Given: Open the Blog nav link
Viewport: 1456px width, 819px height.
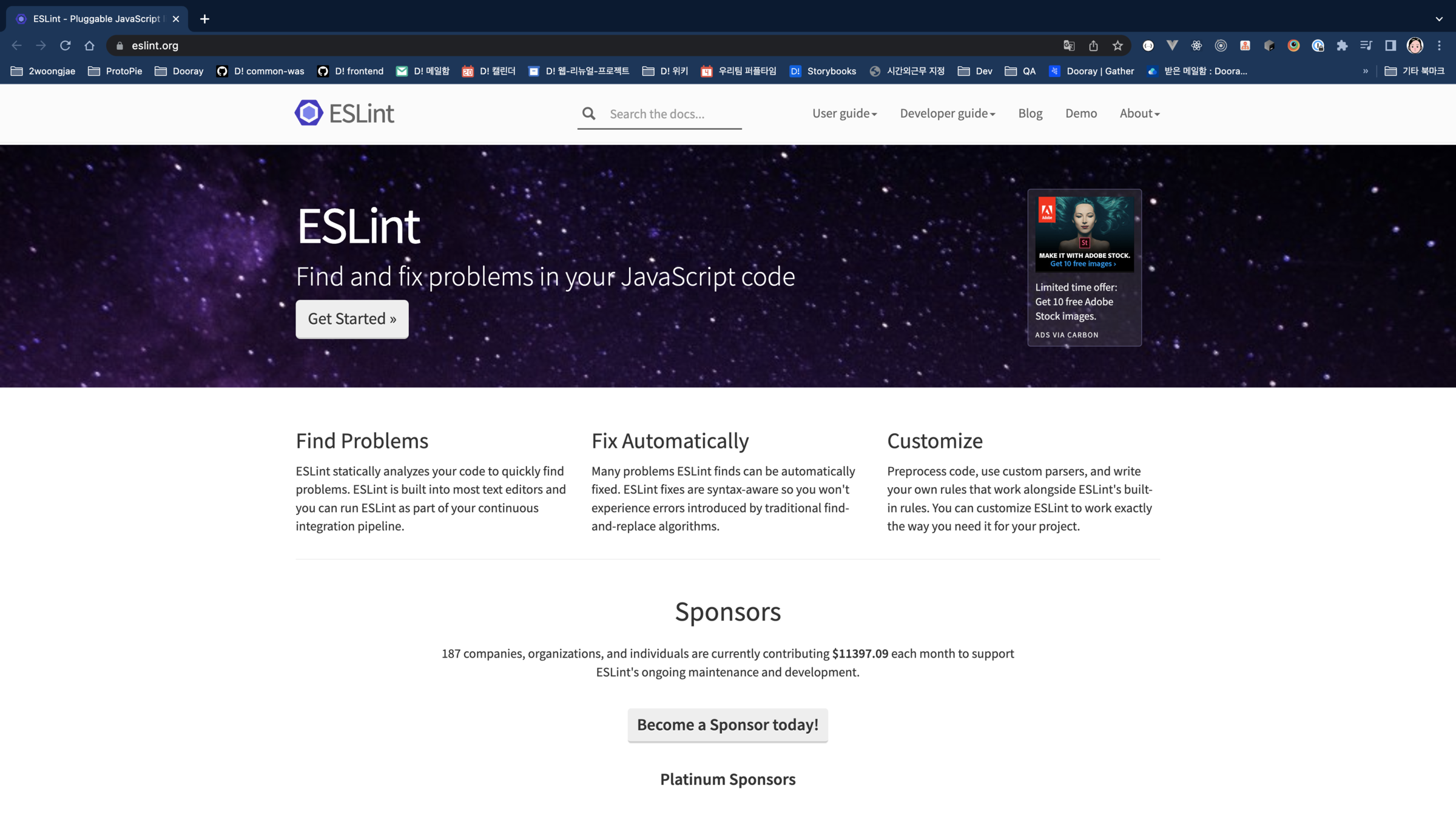Looking at the screenshot, I should 1030,113.
